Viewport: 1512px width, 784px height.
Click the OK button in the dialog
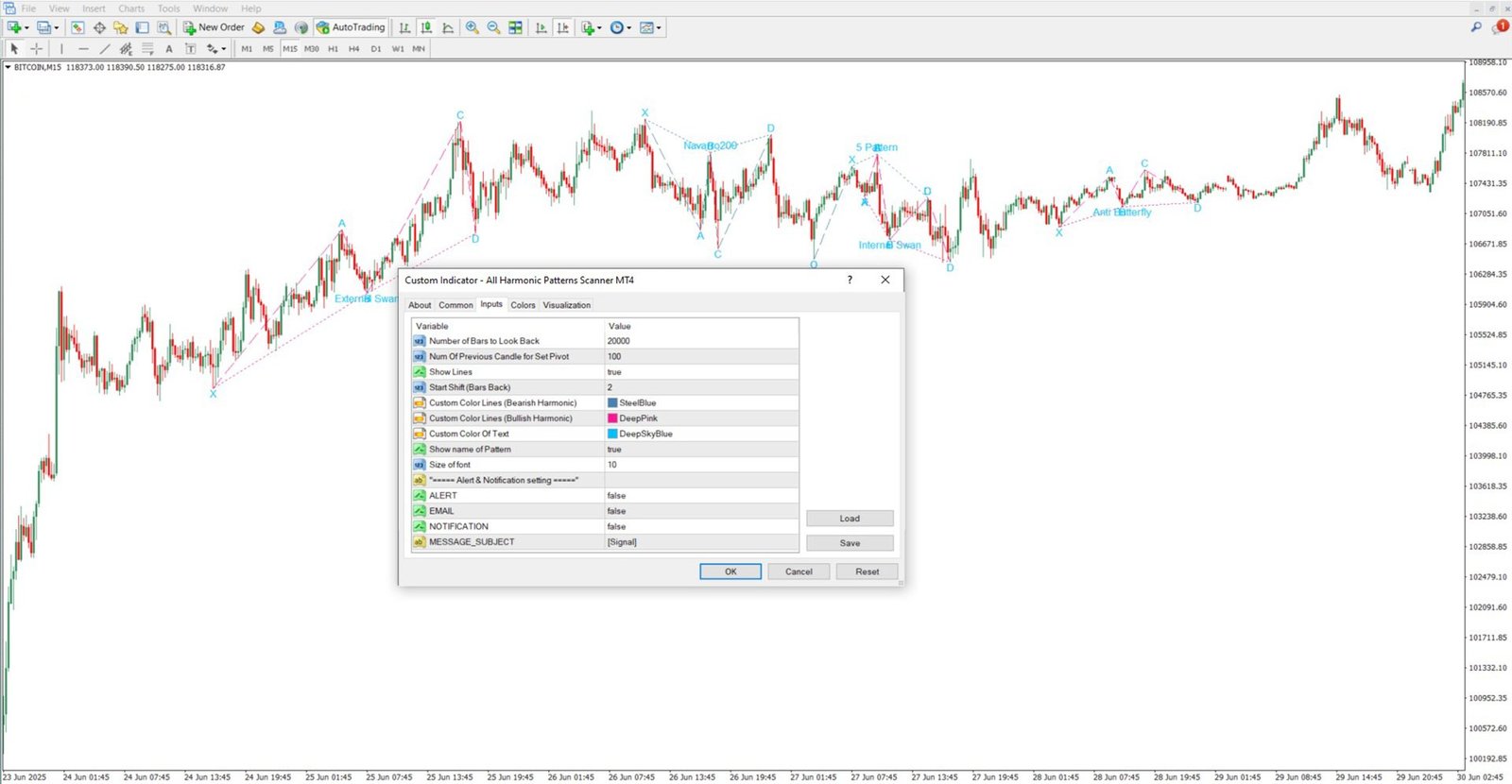(x=730, y=571)
